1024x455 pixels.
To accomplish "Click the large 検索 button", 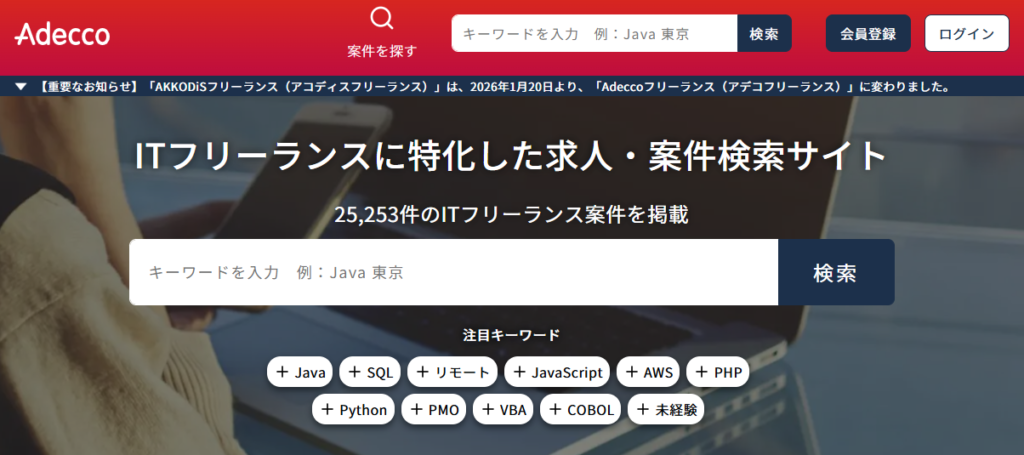I will (x=836, y=272).
